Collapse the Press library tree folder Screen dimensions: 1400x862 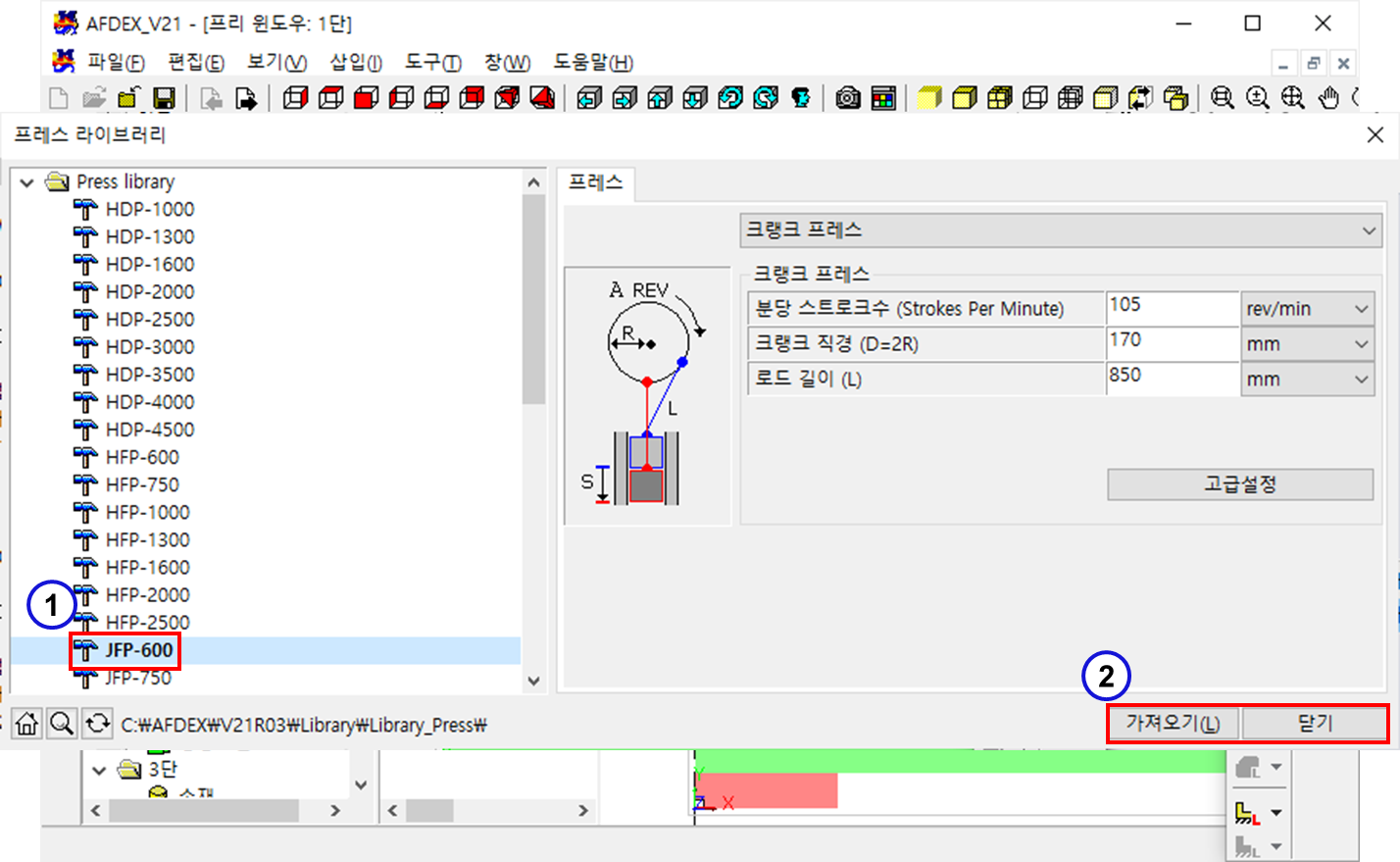pyautogui.click(x=27, y=182)
